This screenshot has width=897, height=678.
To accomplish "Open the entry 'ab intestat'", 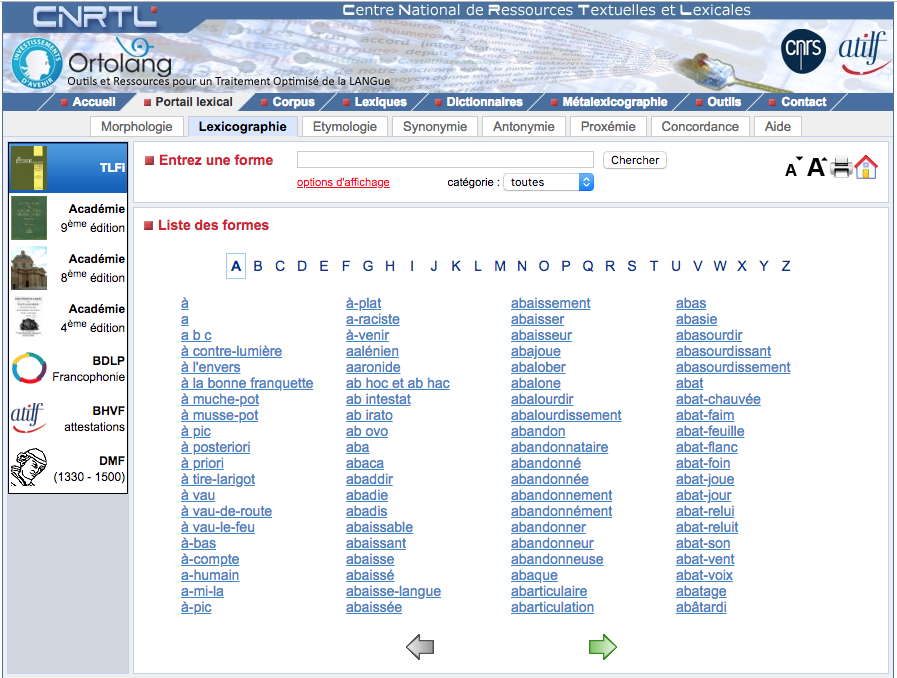I will coord(378,399).
